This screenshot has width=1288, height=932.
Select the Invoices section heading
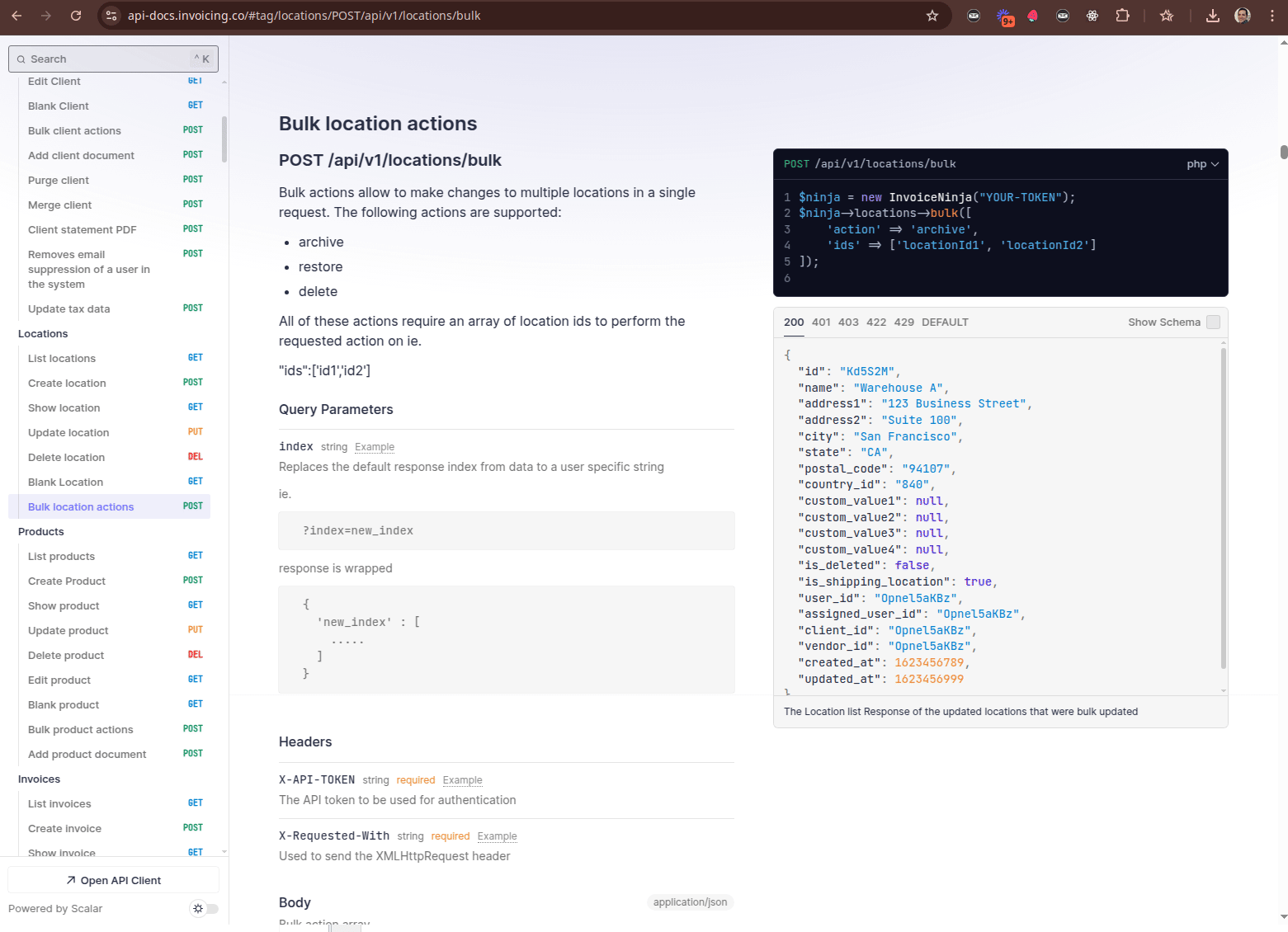click(39, 779)
